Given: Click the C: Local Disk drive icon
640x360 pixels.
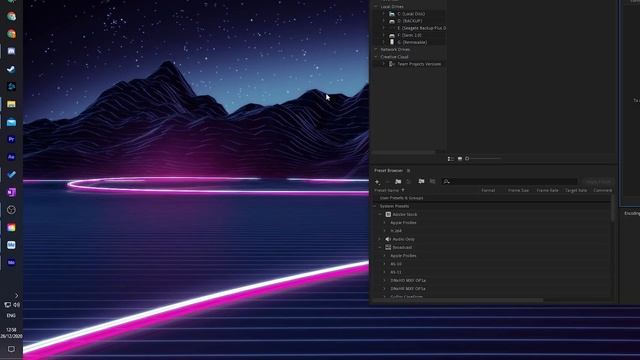Looking at the screenshot, I should click(x=392, y=14).
